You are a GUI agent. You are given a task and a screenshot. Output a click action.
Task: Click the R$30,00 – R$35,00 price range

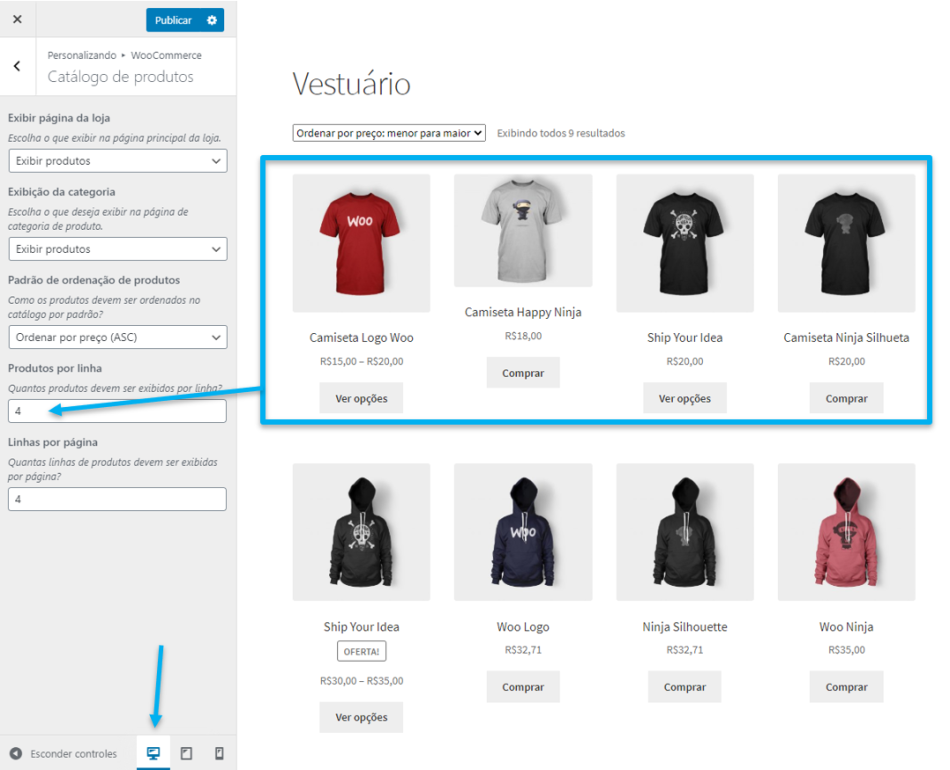(x=361, y=681)
